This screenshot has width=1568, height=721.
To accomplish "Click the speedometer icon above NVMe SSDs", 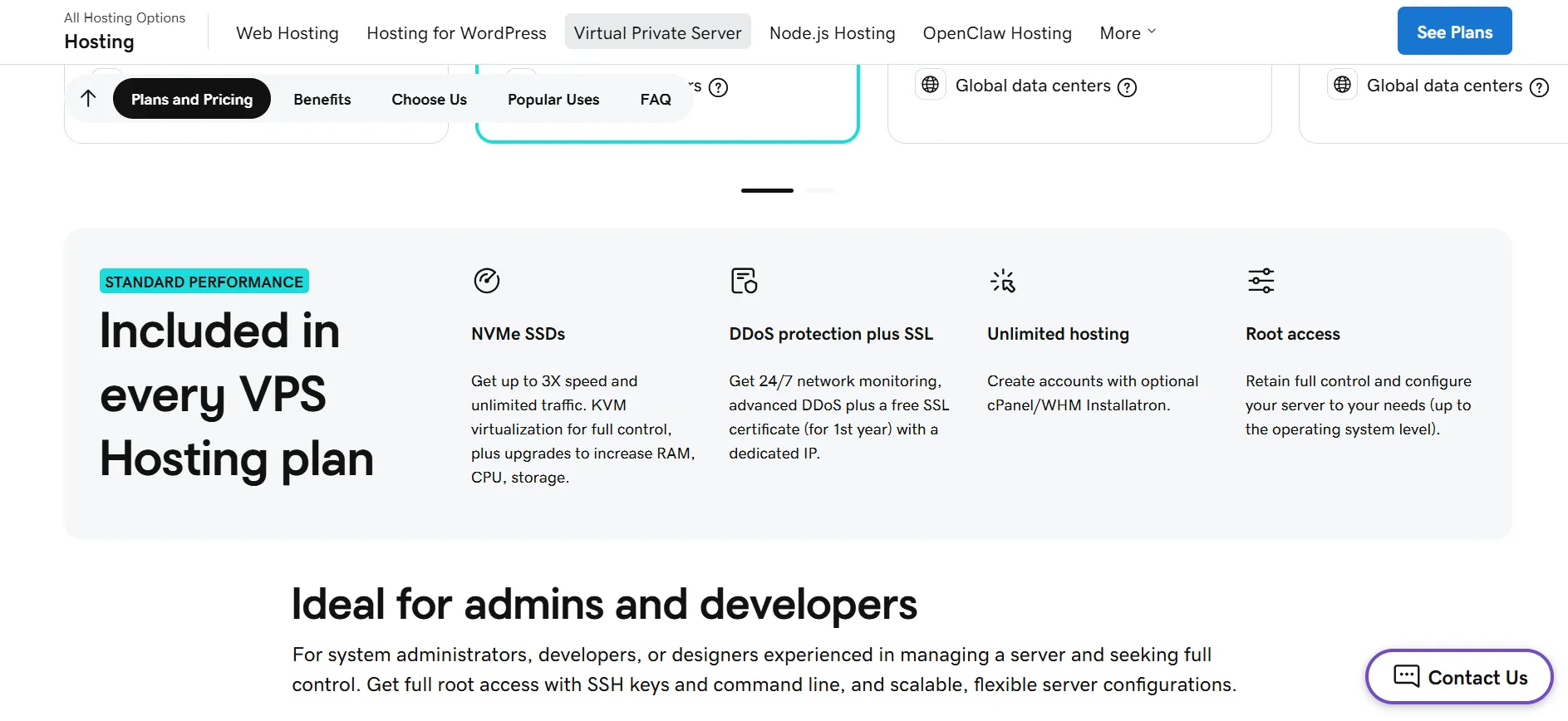I will [487, 281].
